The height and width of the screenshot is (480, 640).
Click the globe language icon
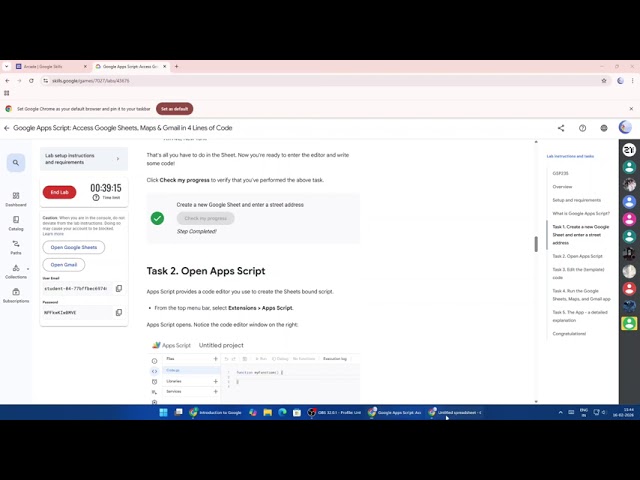tap(604, 128)
